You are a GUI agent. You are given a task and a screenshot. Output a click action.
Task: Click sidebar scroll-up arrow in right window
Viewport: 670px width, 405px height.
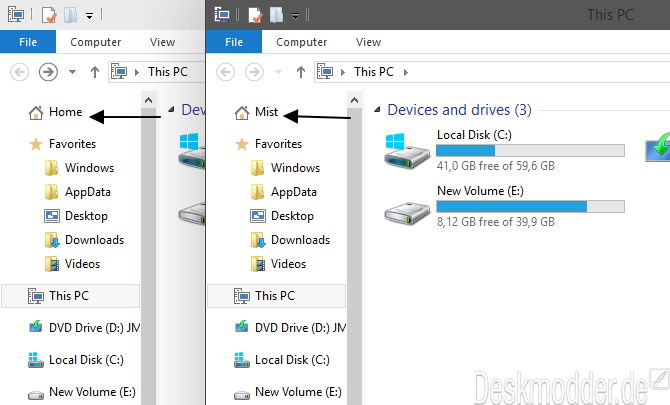354,100
